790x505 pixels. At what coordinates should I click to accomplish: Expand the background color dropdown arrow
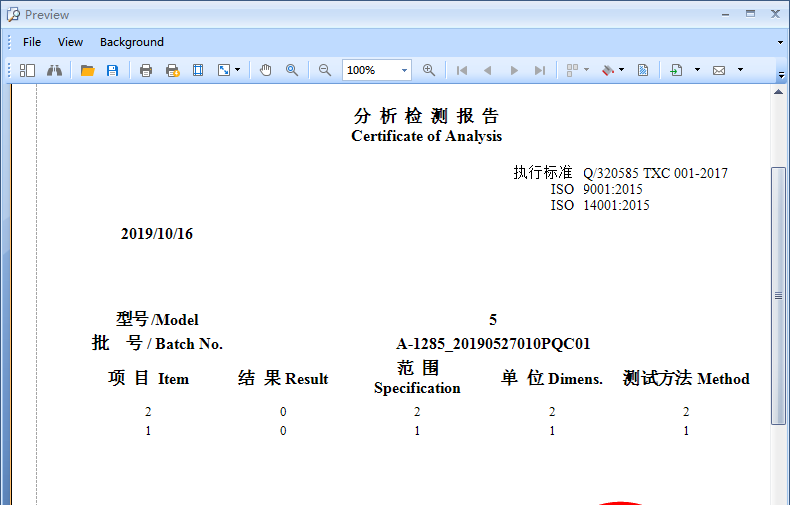(621, 70)
